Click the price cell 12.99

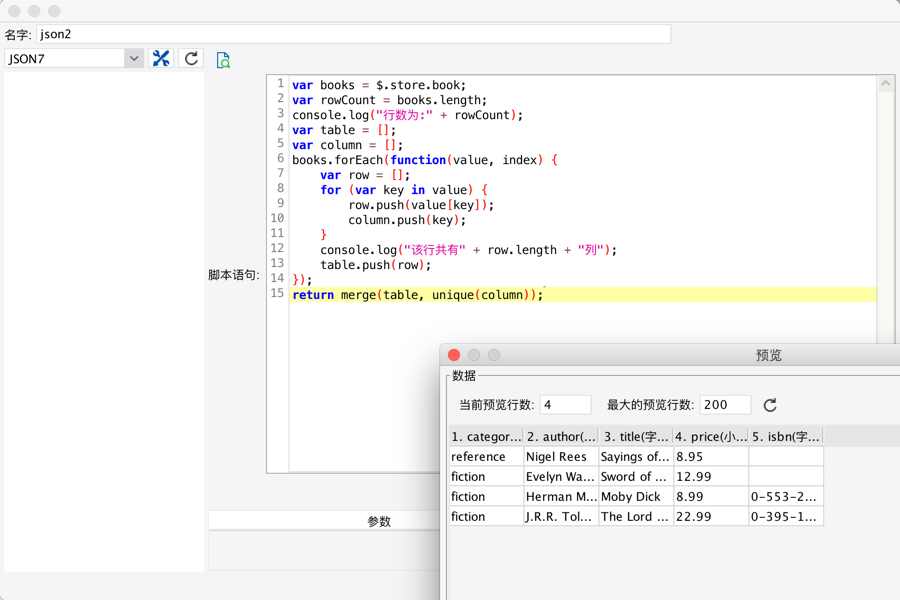pos(711,477)
